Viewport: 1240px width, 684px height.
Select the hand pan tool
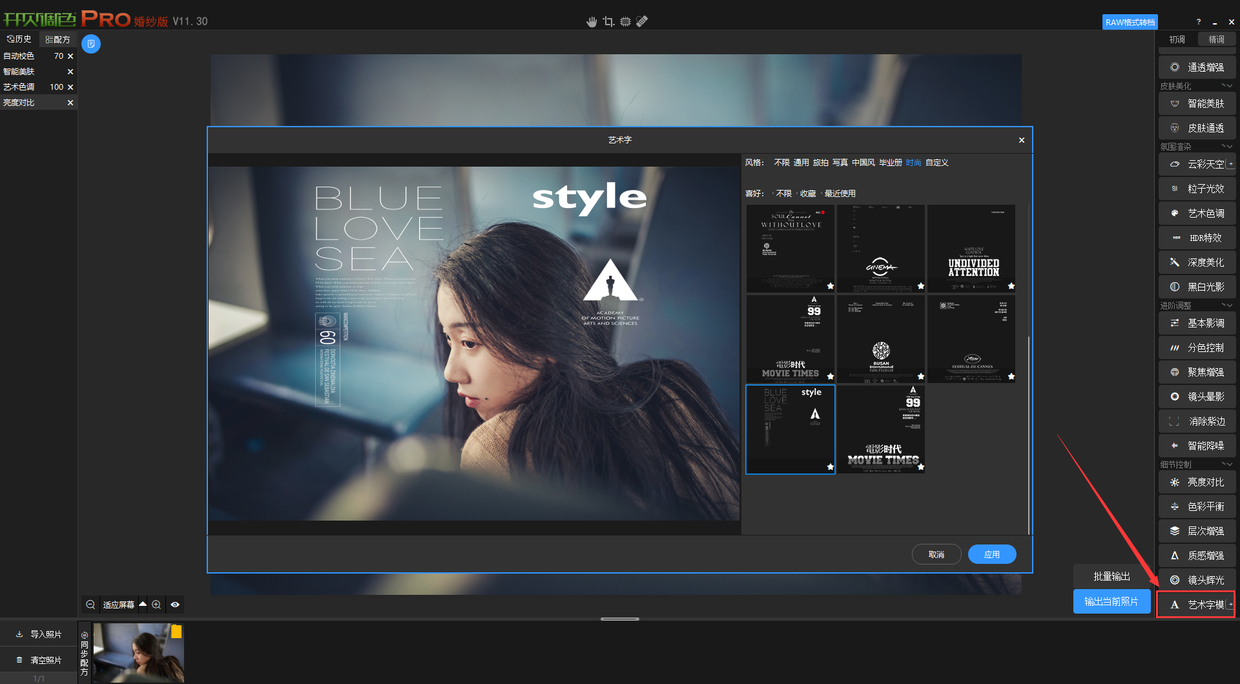(x=591, y=21)
